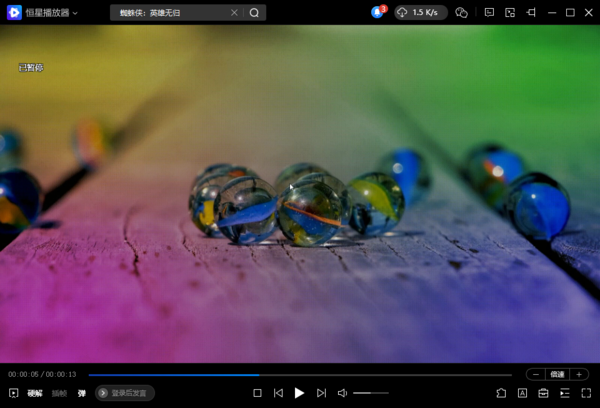The height and width of the screenshot is (408, 600).
Task: Open the download speed 1.5 K/s panel
Action: coord(420,13)
